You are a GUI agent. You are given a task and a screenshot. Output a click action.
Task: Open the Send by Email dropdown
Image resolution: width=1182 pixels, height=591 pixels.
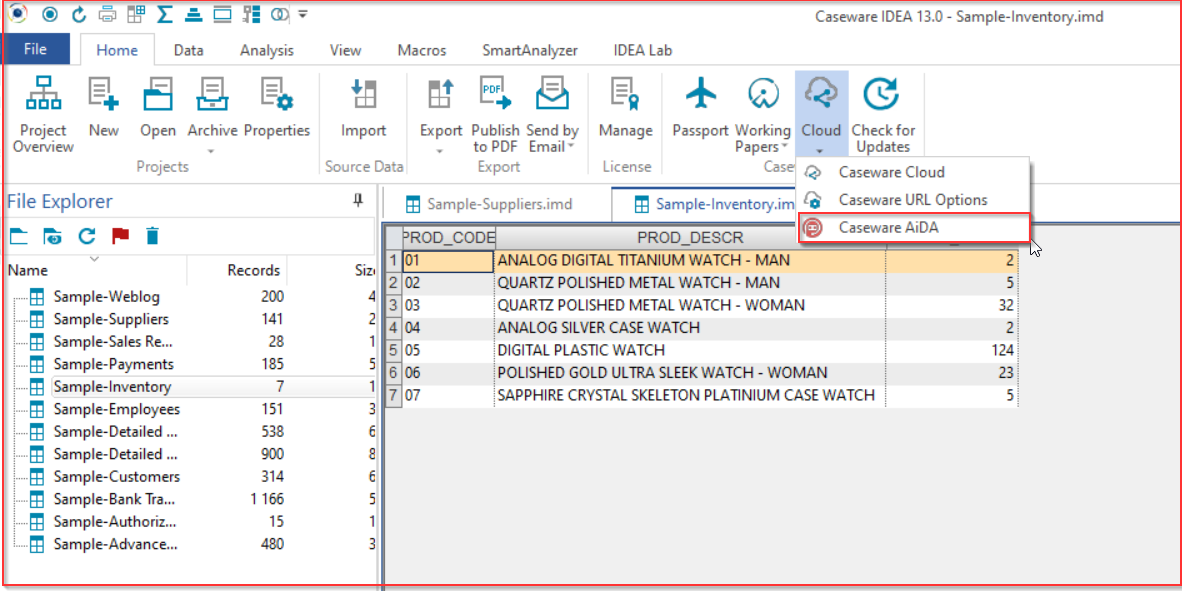(x=570, y=147)
